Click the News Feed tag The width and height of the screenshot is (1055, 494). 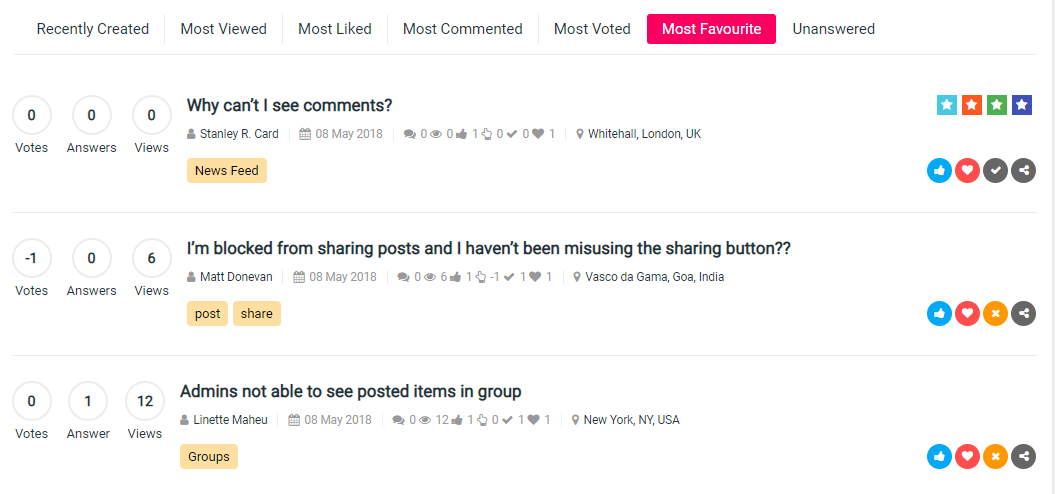[227, 171]
